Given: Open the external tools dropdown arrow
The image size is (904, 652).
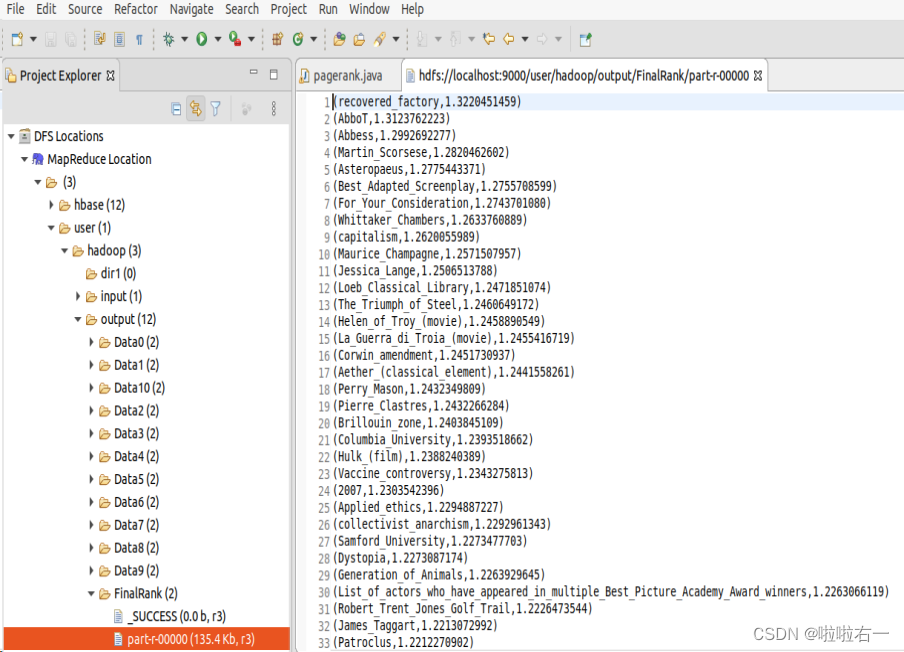Looking at the screenshot, I should point(251,39).
